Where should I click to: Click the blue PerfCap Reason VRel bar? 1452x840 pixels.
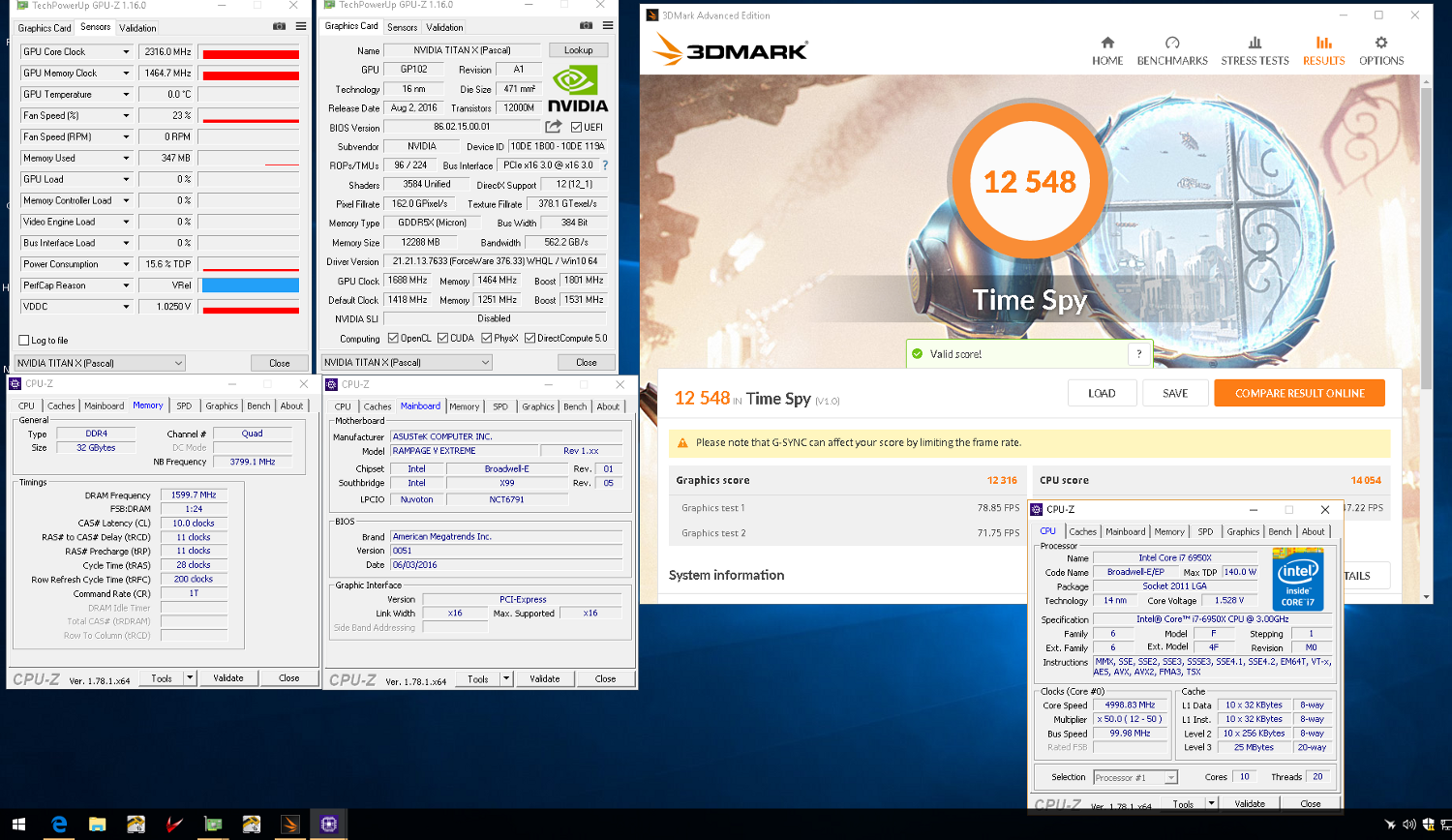coord(251,285)
